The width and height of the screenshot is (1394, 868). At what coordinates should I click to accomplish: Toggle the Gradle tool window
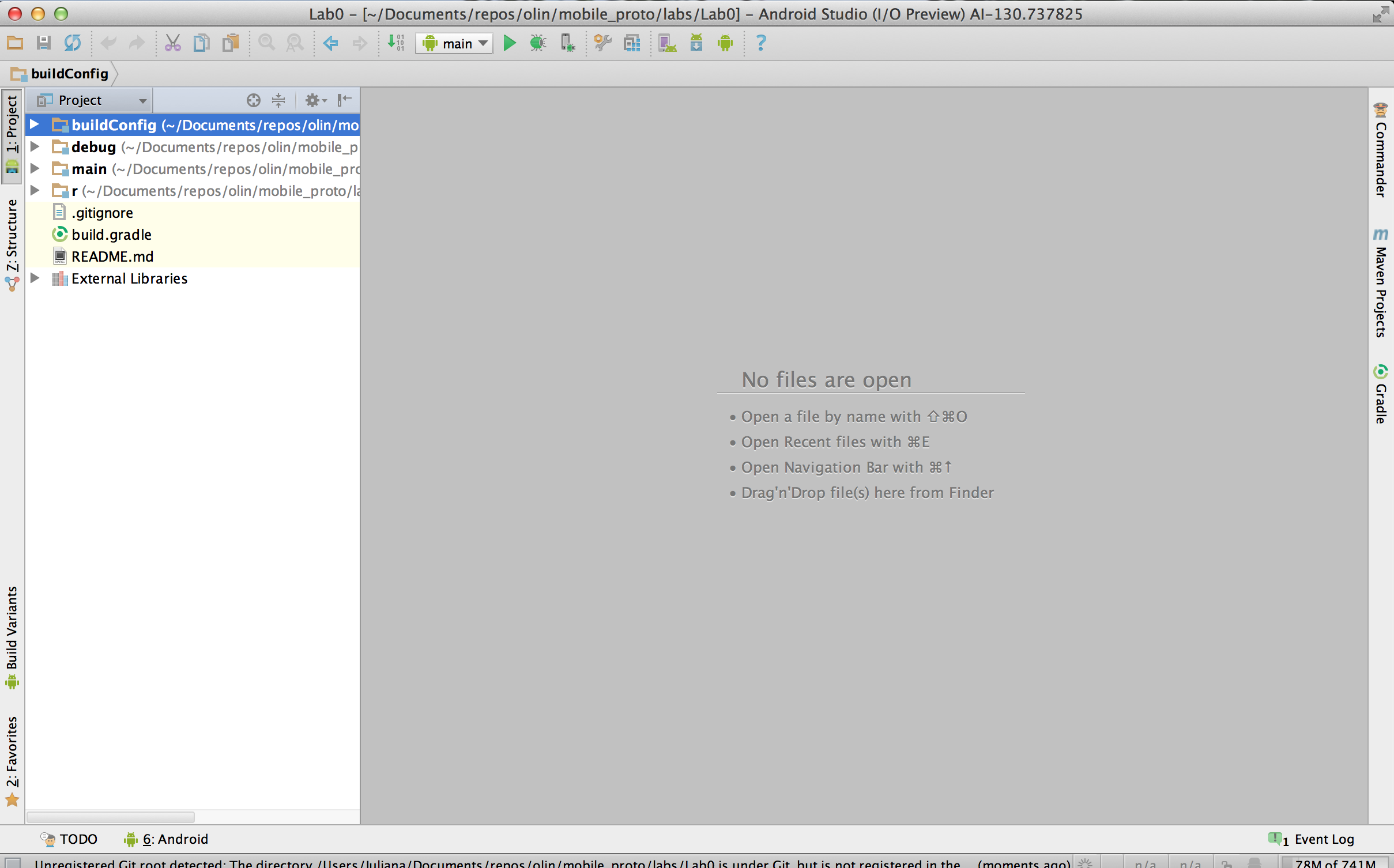[x=1380, y=395]
